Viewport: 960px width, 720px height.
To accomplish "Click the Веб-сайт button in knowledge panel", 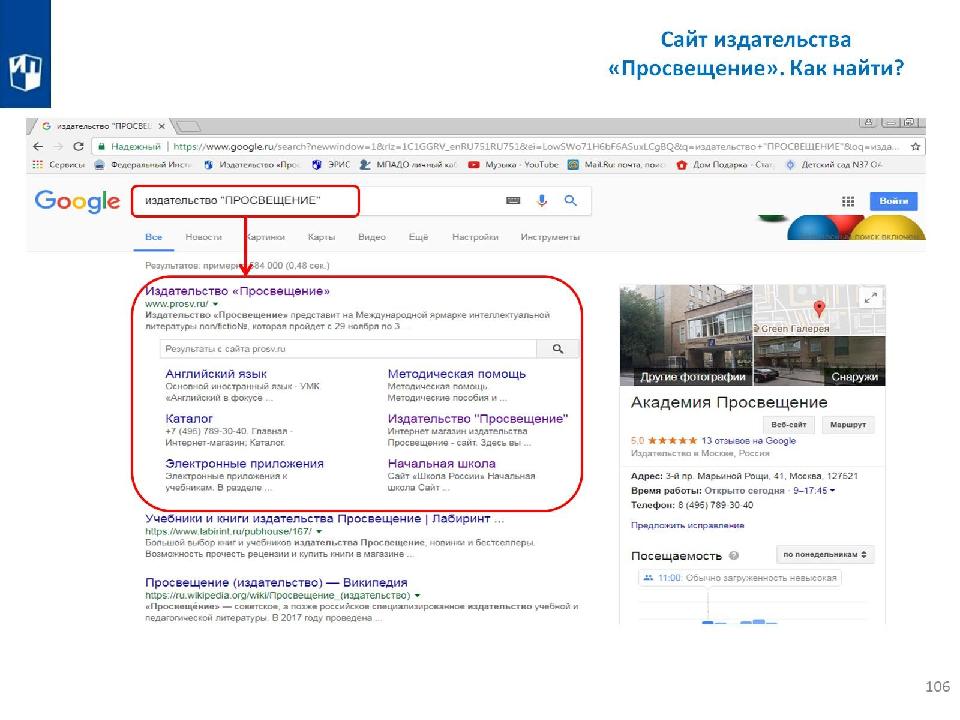I will click(787, 425).
